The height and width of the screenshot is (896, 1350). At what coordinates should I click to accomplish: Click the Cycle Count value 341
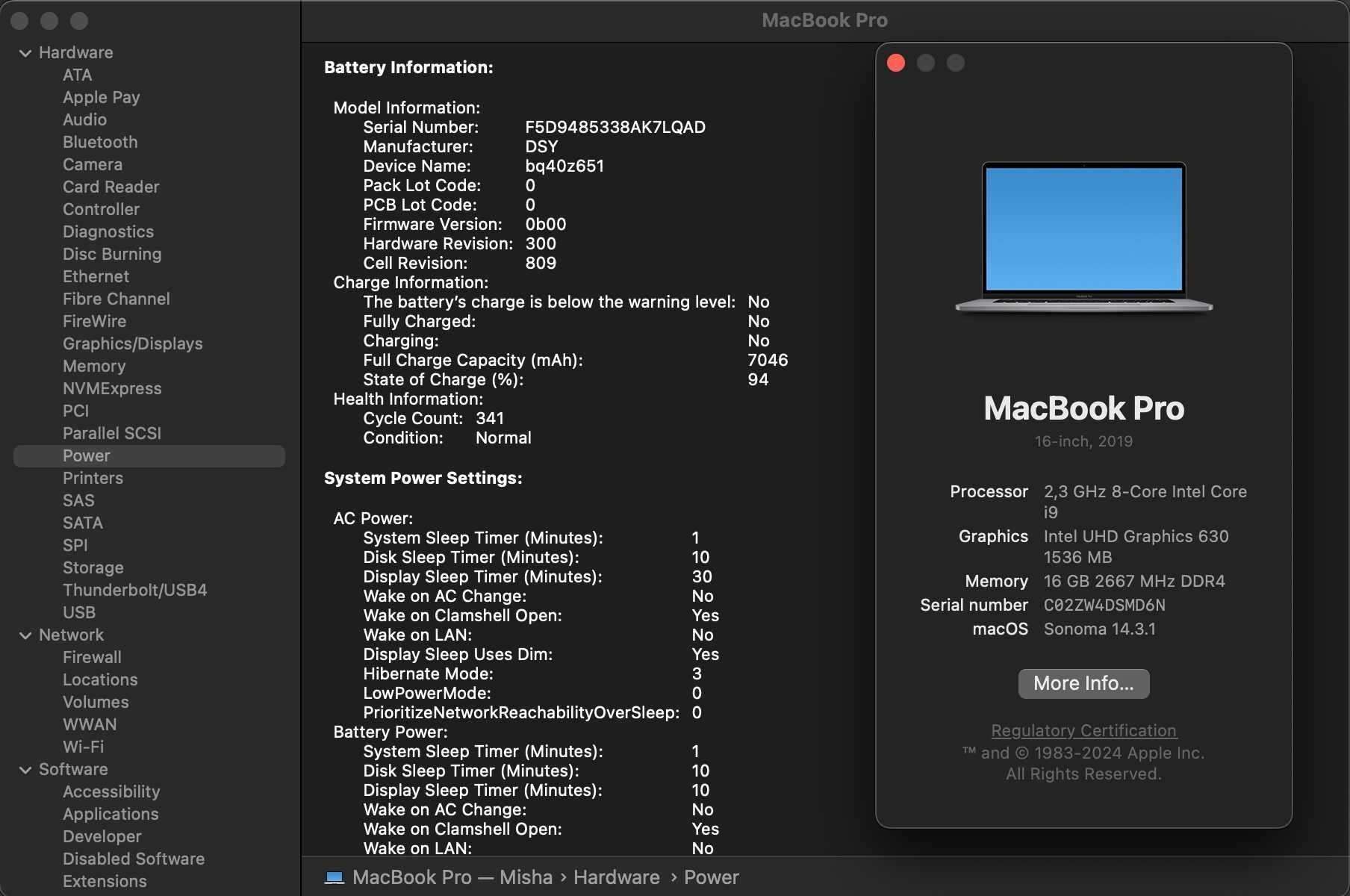tap(490, 418)
